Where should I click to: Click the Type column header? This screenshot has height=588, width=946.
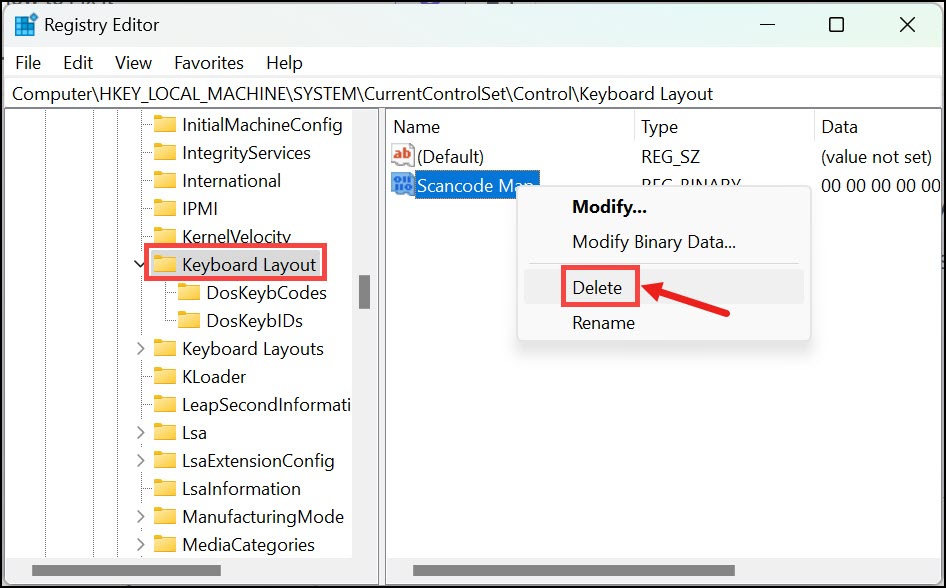click(x=724, y=127)
